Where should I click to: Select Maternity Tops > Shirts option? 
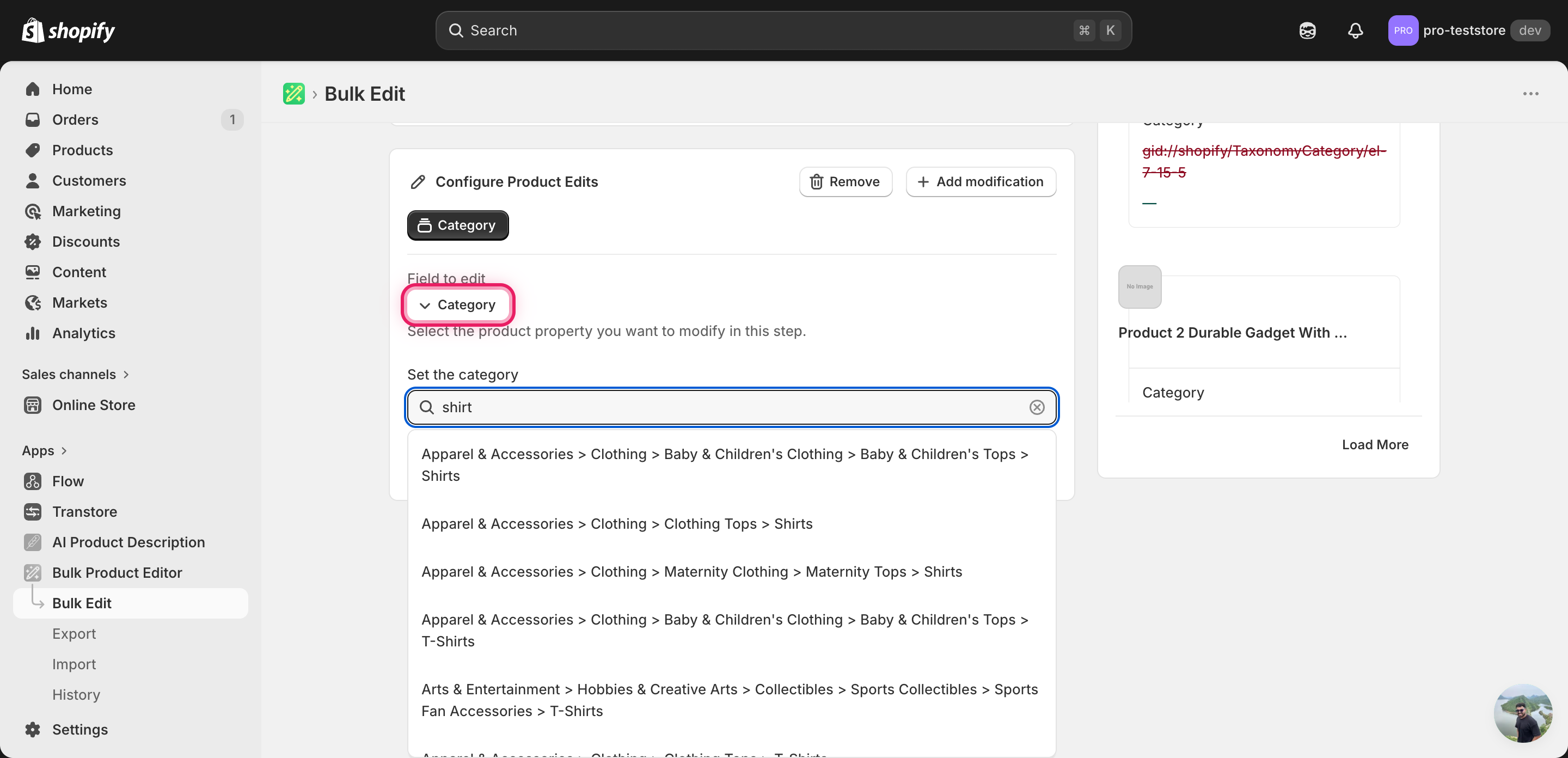click(x=732, y=572)
